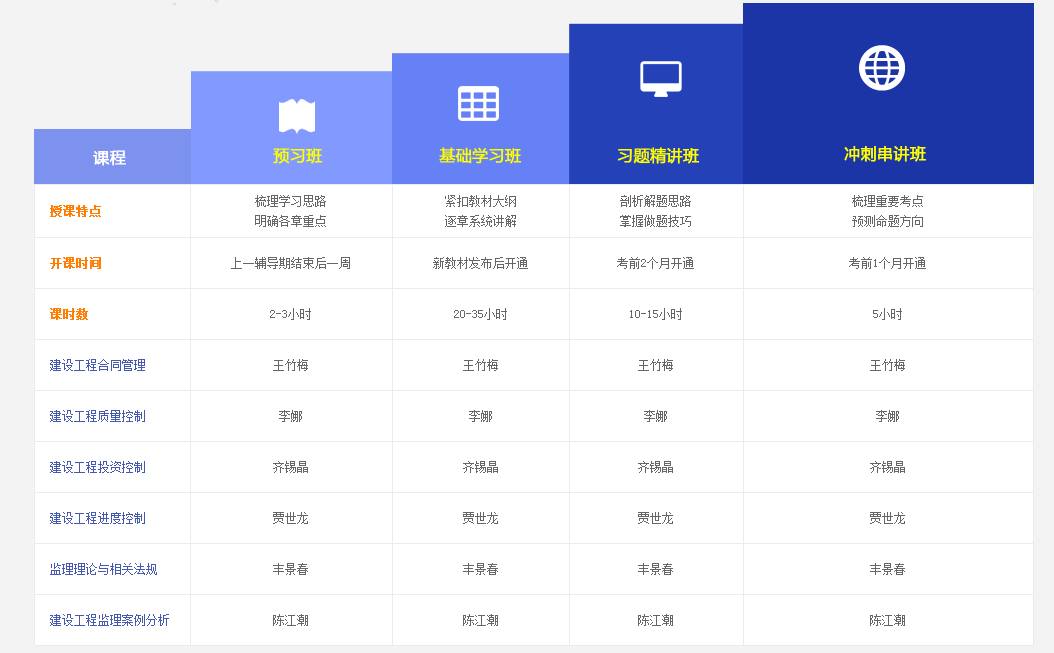1054x653 pixels.
Task: Open the 建设工程合同管理 course link
Action: pos(98,366)
